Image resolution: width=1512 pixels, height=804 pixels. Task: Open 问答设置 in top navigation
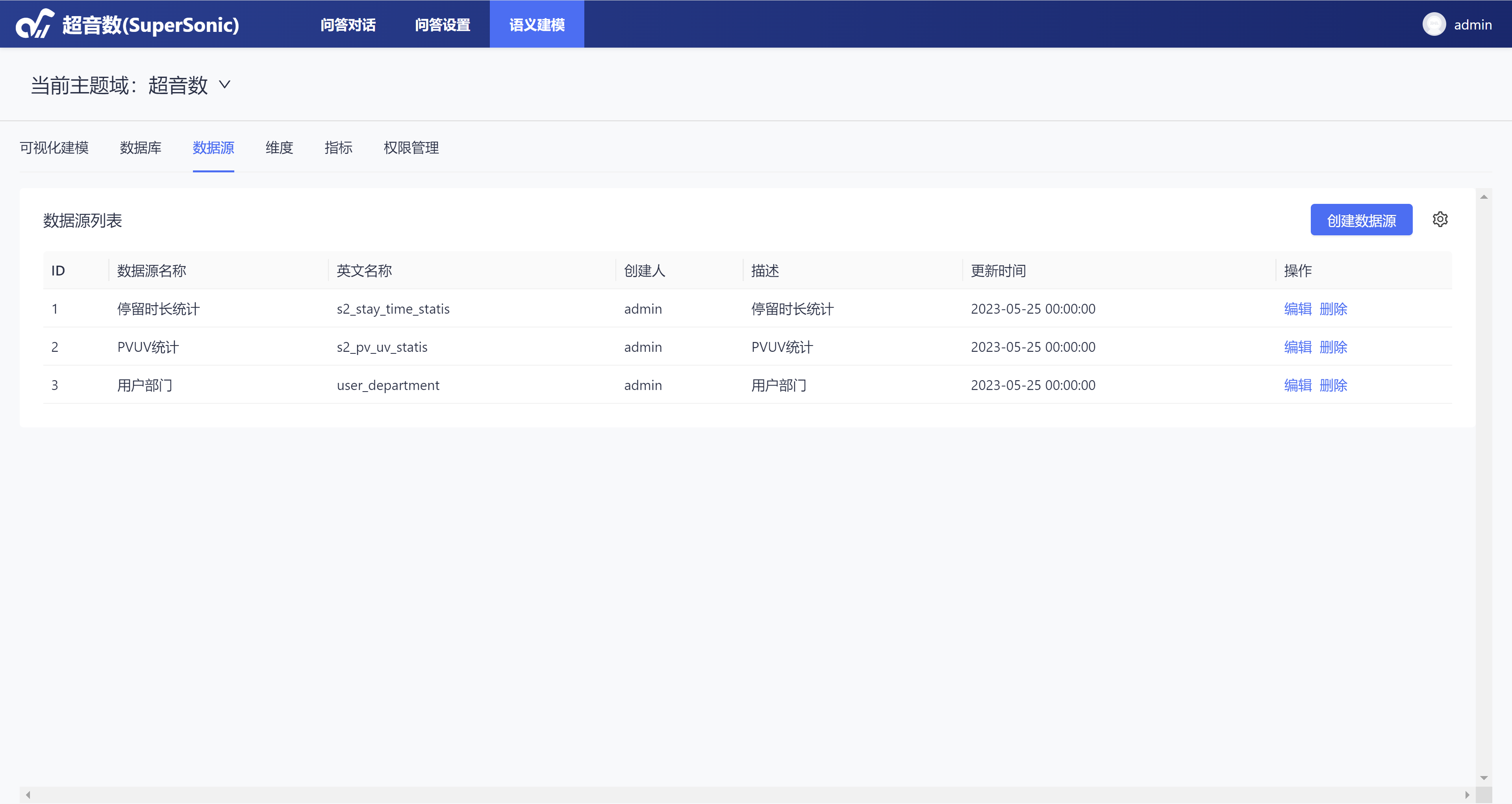(x=443, y=25)
